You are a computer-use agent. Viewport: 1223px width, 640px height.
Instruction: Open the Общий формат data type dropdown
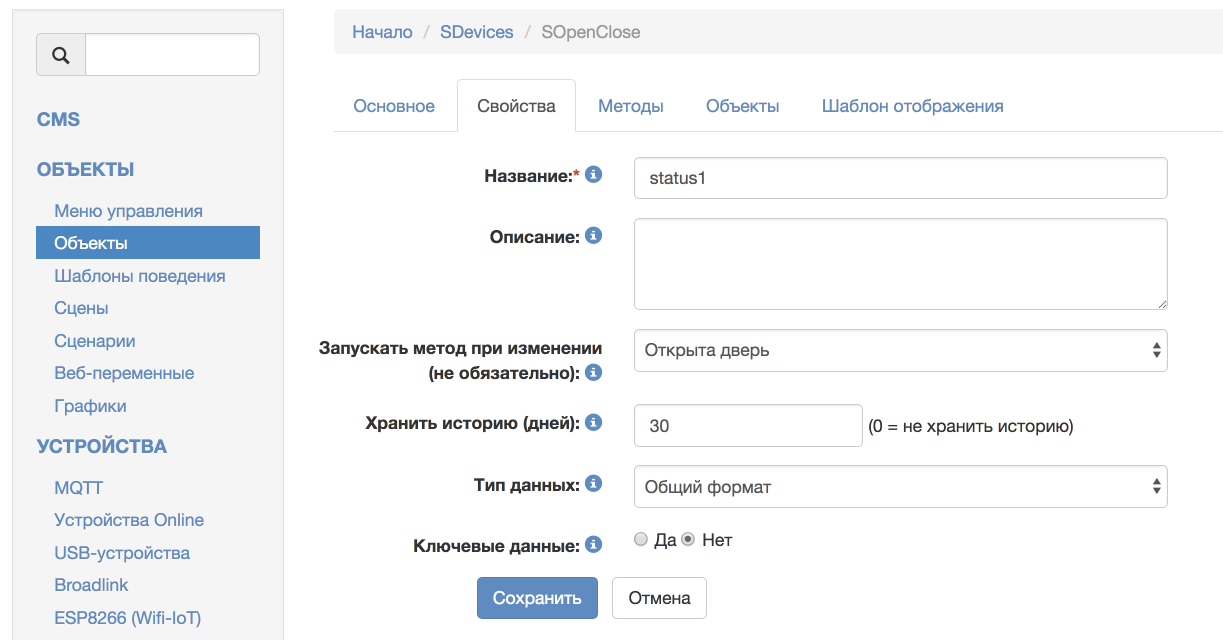pyautogui.click(x=900, y=487)
